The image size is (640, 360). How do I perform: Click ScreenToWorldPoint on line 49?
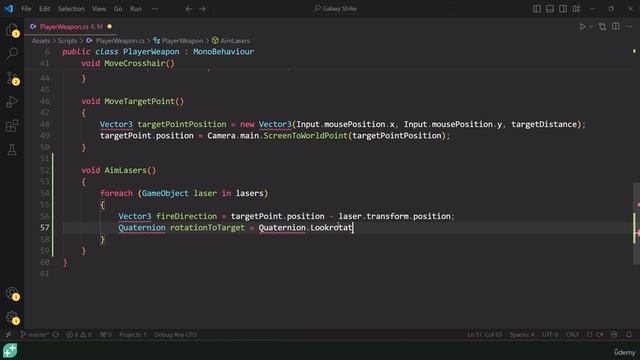pos(305,136)
